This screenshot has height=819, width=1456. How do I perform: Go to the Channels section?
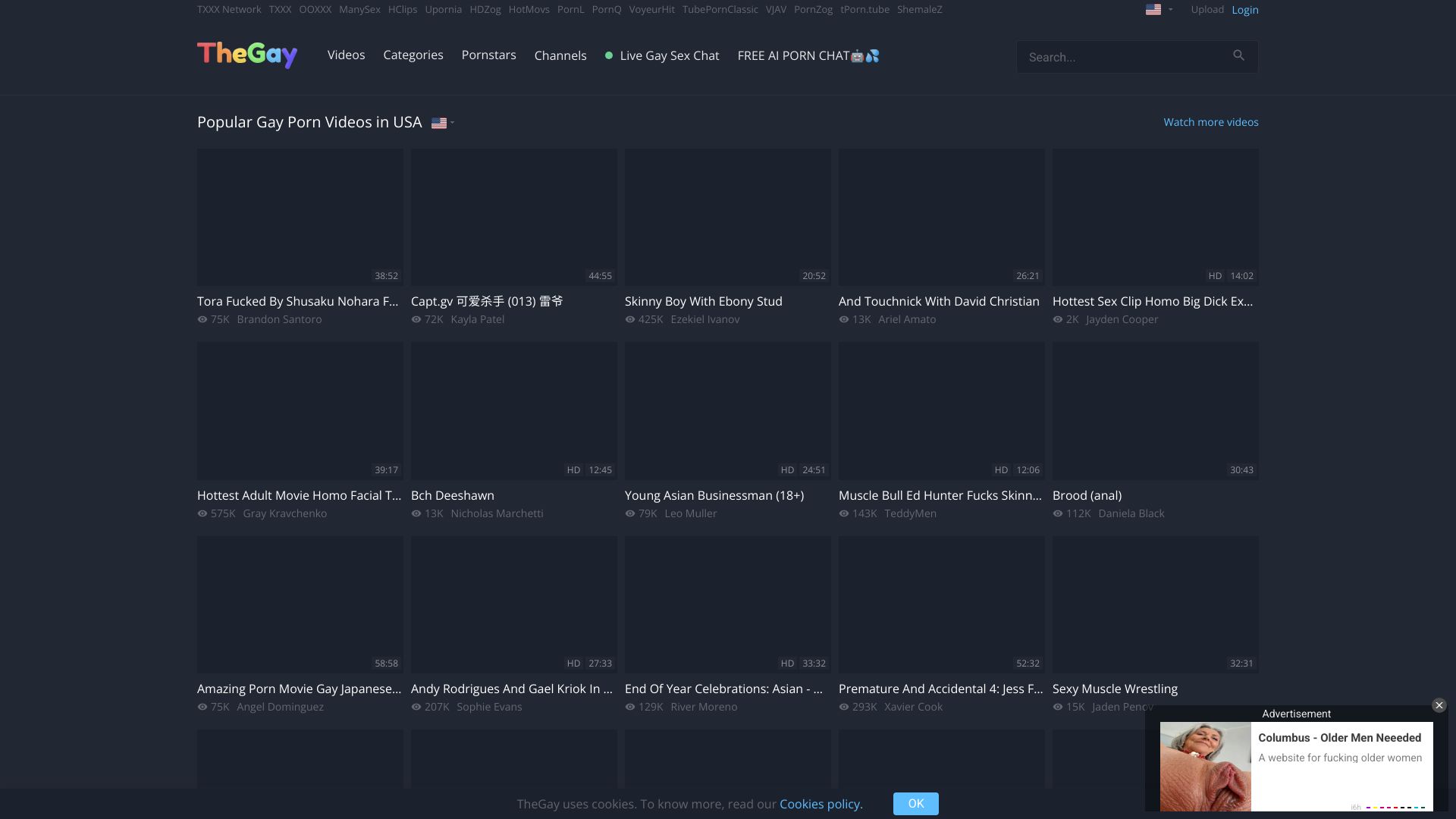(x=560, y=55)
